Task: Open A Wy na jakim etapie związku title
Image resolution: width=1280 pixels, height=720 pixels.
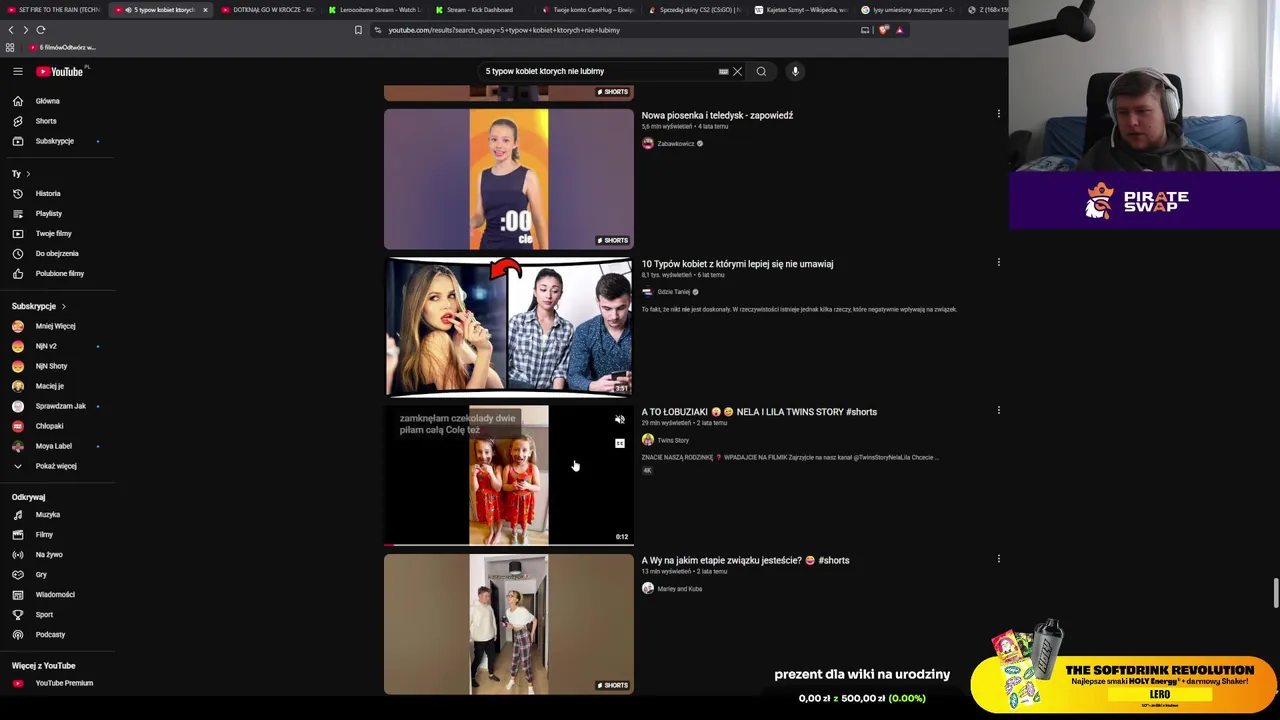Action: click(x=745, y=561)
